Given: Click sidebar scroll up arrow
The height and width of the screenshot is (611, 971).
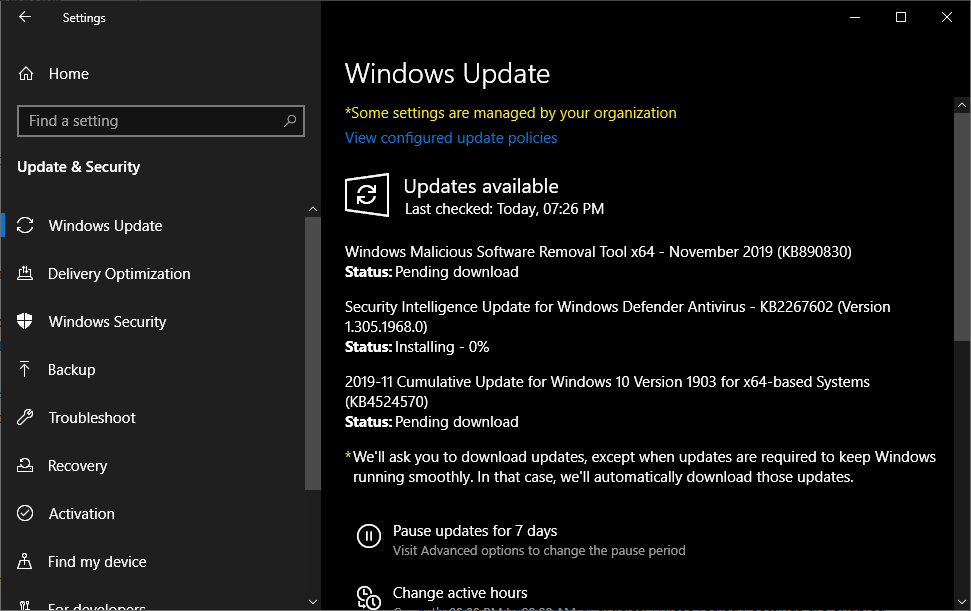Looking at the screenshot, I should [313, 209].
